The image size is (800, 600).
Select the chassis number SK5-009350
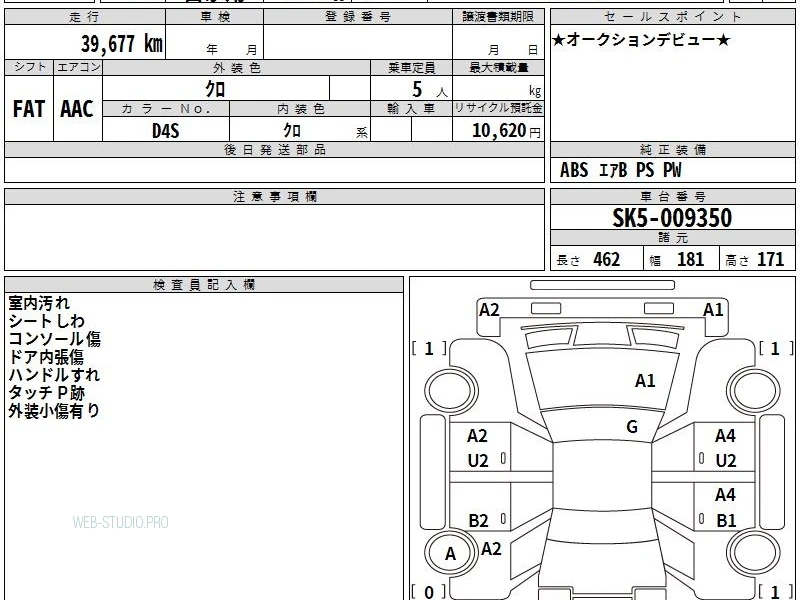(672, 218)
